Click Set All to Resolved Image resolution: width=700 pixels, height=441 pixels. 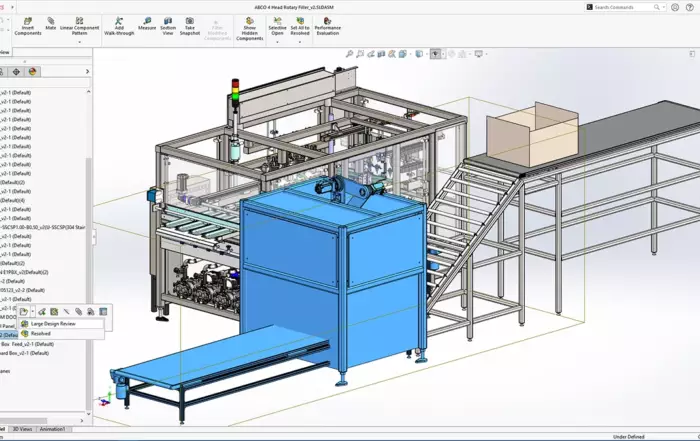coord(300,27)
